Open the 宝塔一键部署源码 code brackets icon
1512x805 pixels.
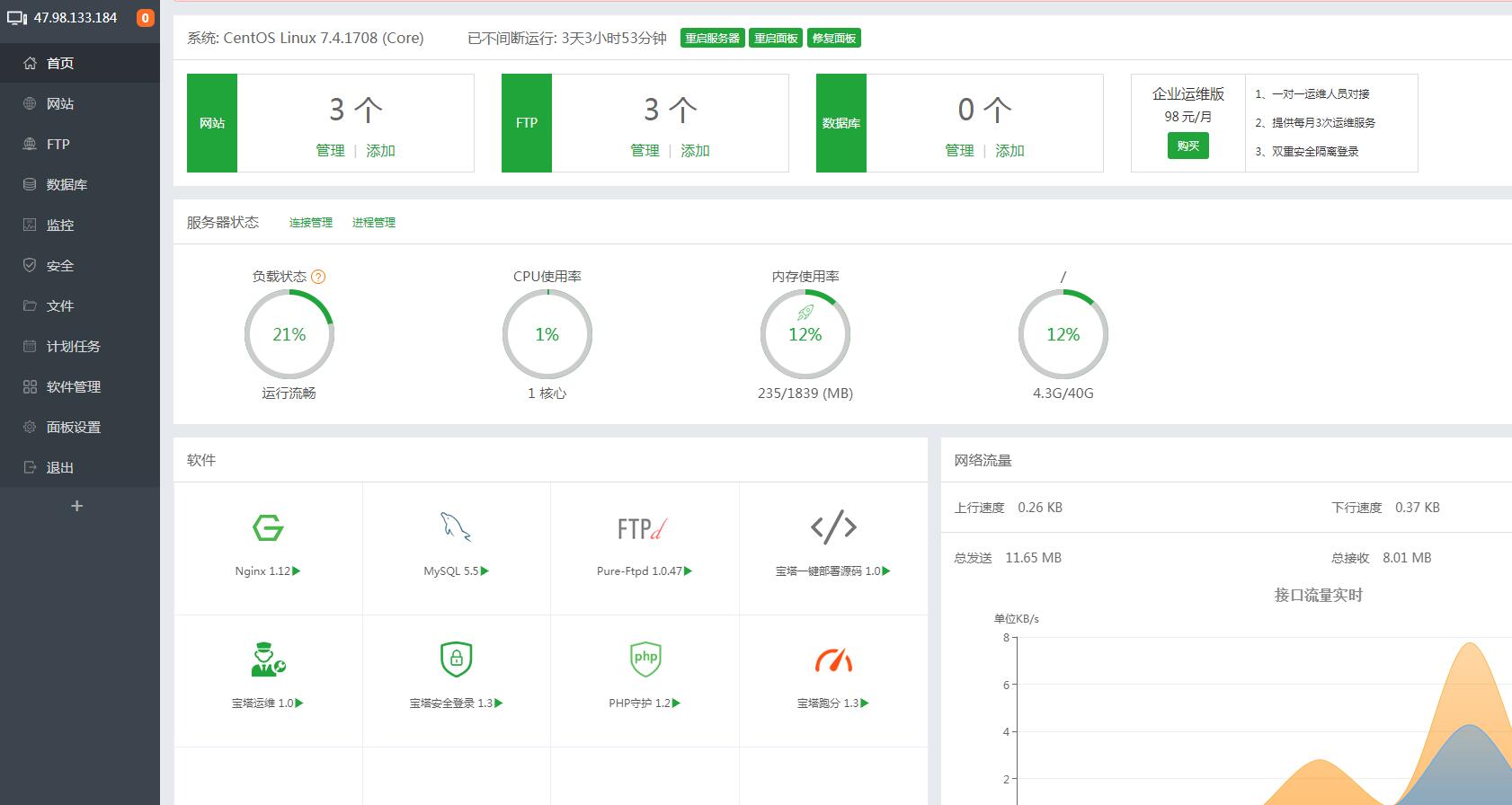coord(833,527)
